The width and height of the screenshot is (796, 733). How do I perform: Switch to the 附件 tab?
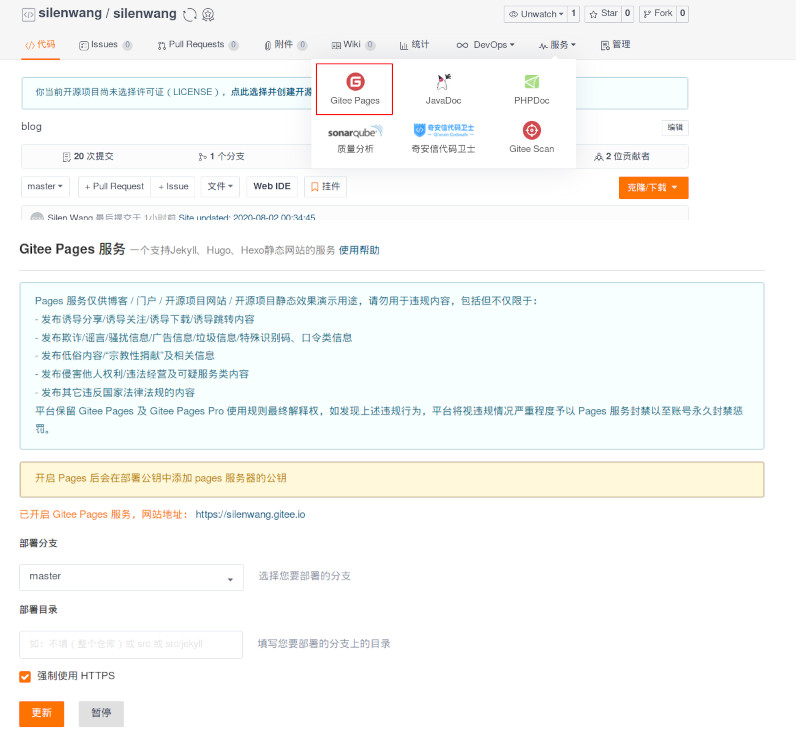[285, 45]
